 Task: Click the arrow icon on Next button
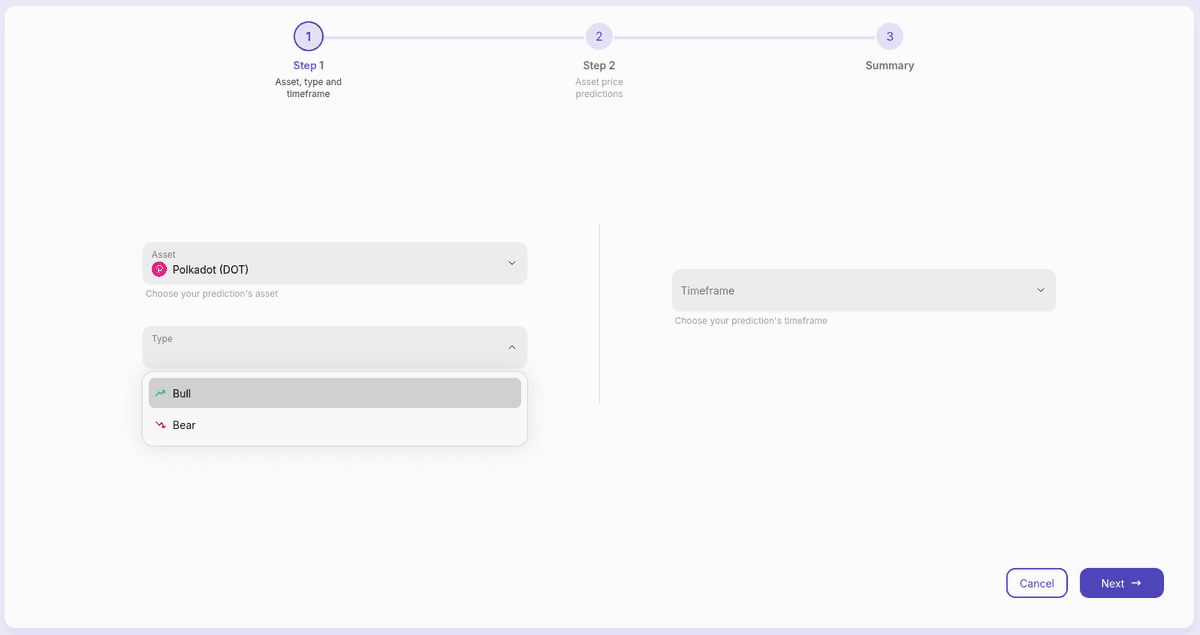tap(1136, 583)
